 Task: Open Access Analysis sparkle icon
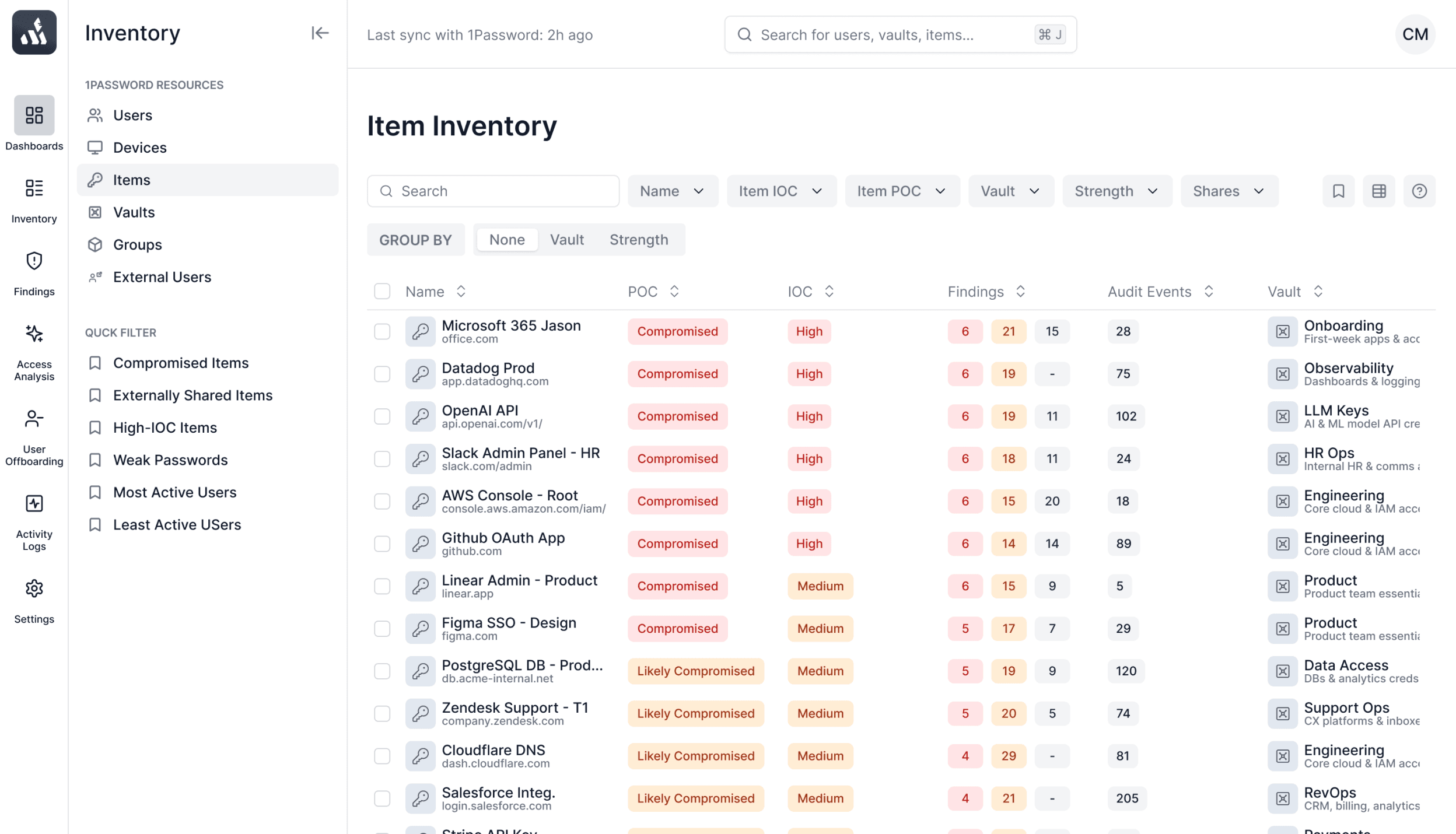tap(34, 334)
